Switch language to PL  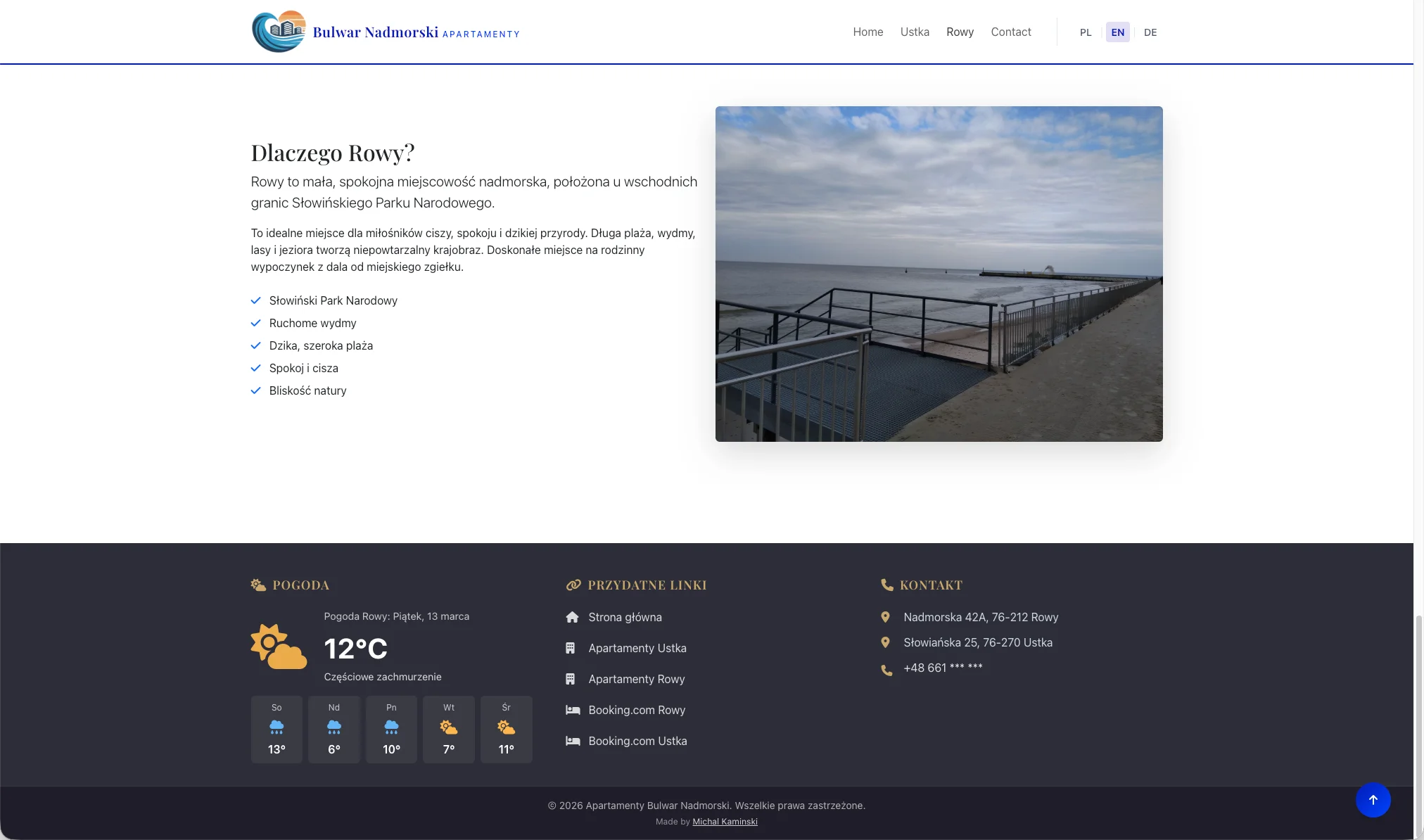[x=1086, y=32]
